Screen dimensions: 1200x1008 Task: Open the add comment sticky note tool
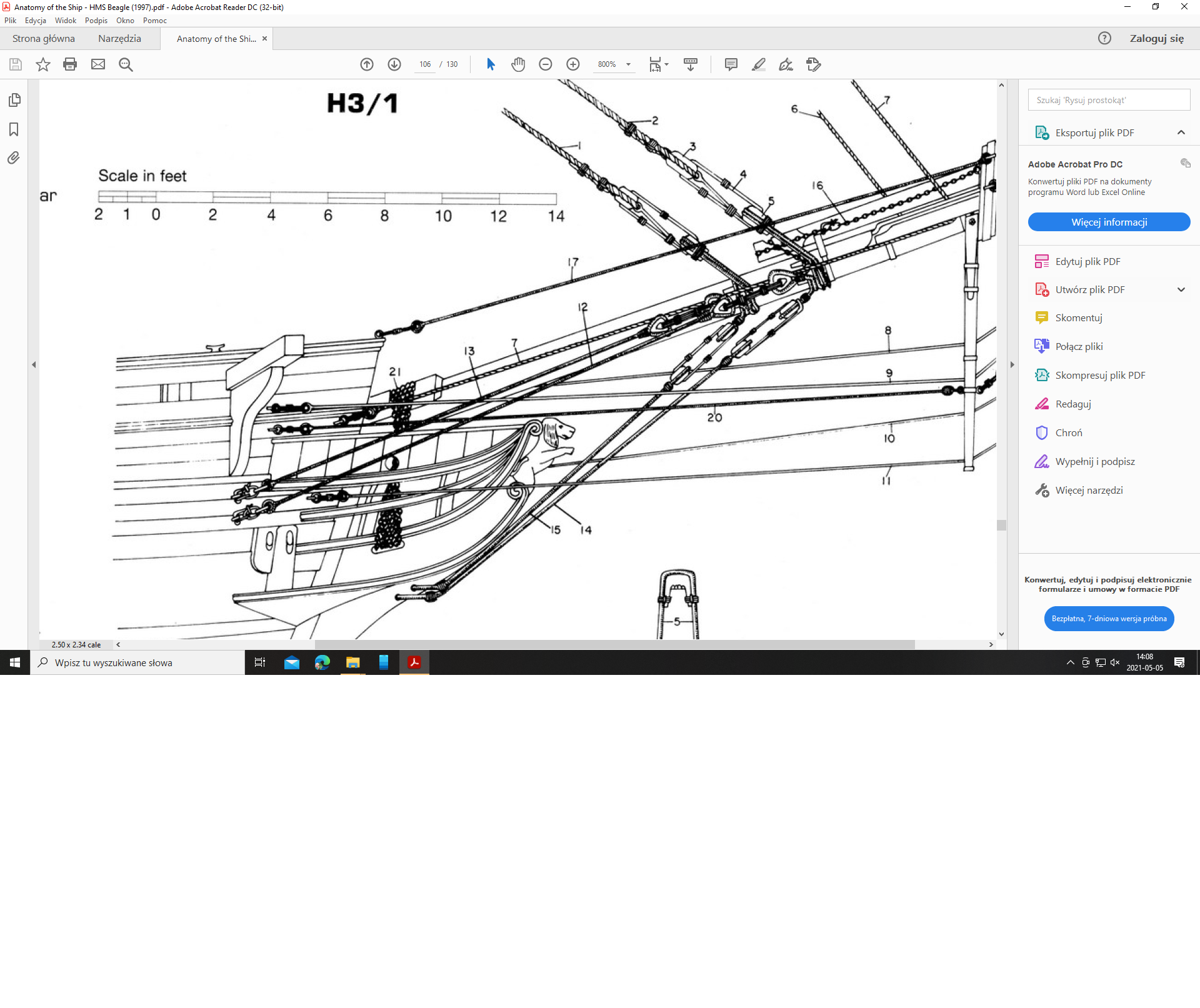click(731, 64)
